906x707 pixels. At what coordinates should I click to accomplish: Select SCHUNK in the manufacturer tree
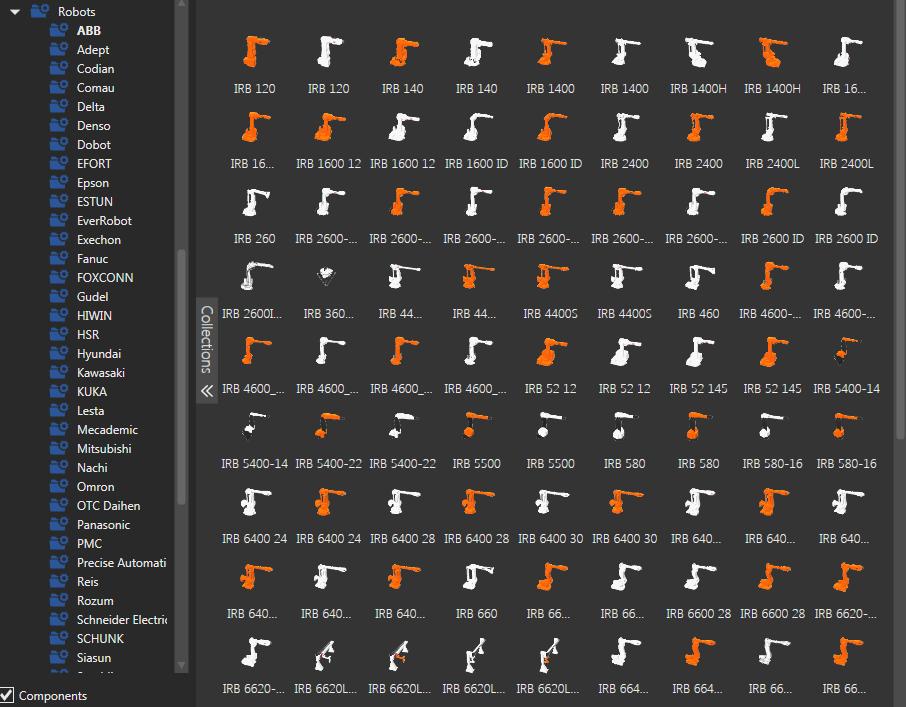pos(101,639)
